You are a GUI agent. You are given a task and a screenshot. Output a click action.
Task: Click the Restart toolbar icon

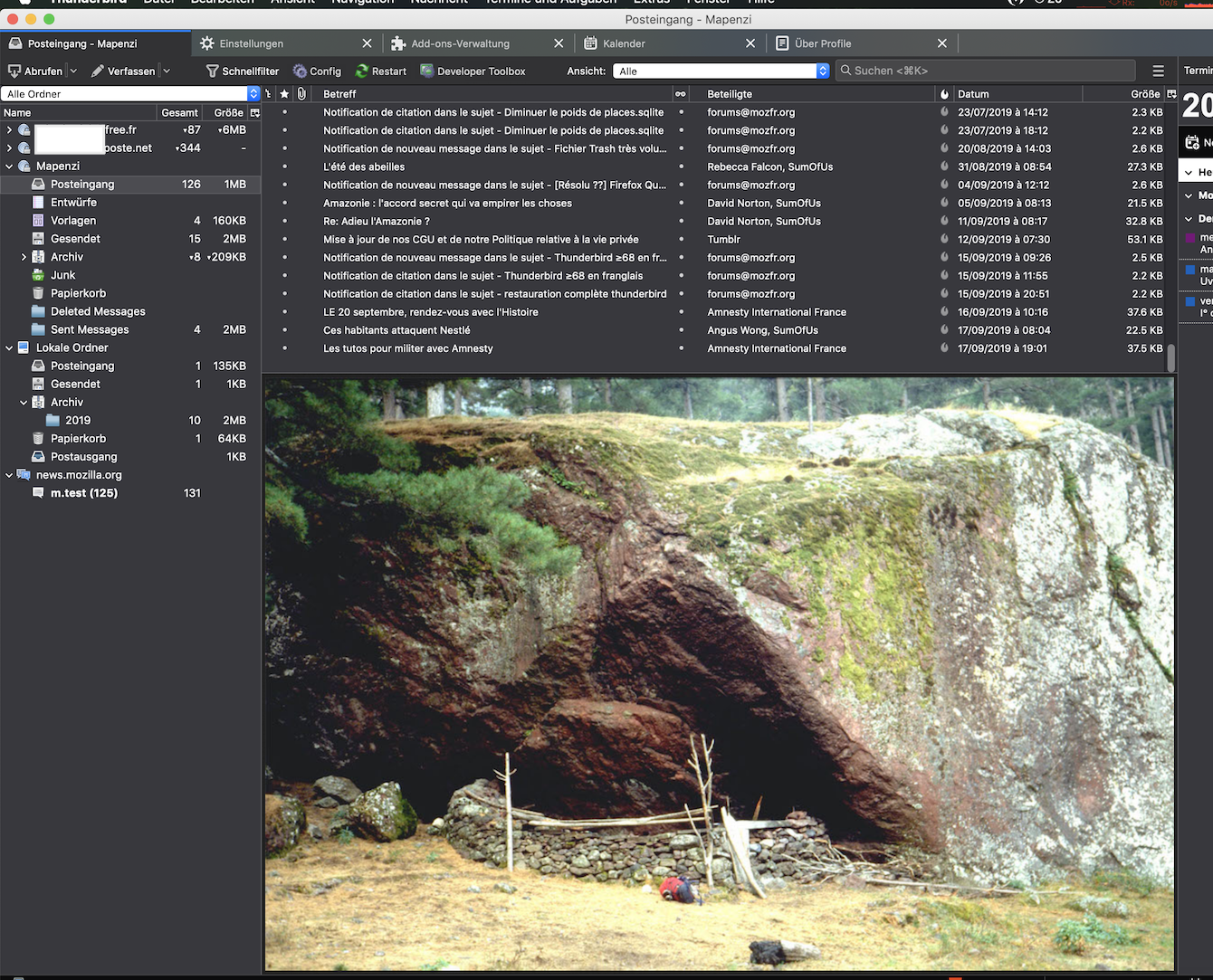point(362,71)
